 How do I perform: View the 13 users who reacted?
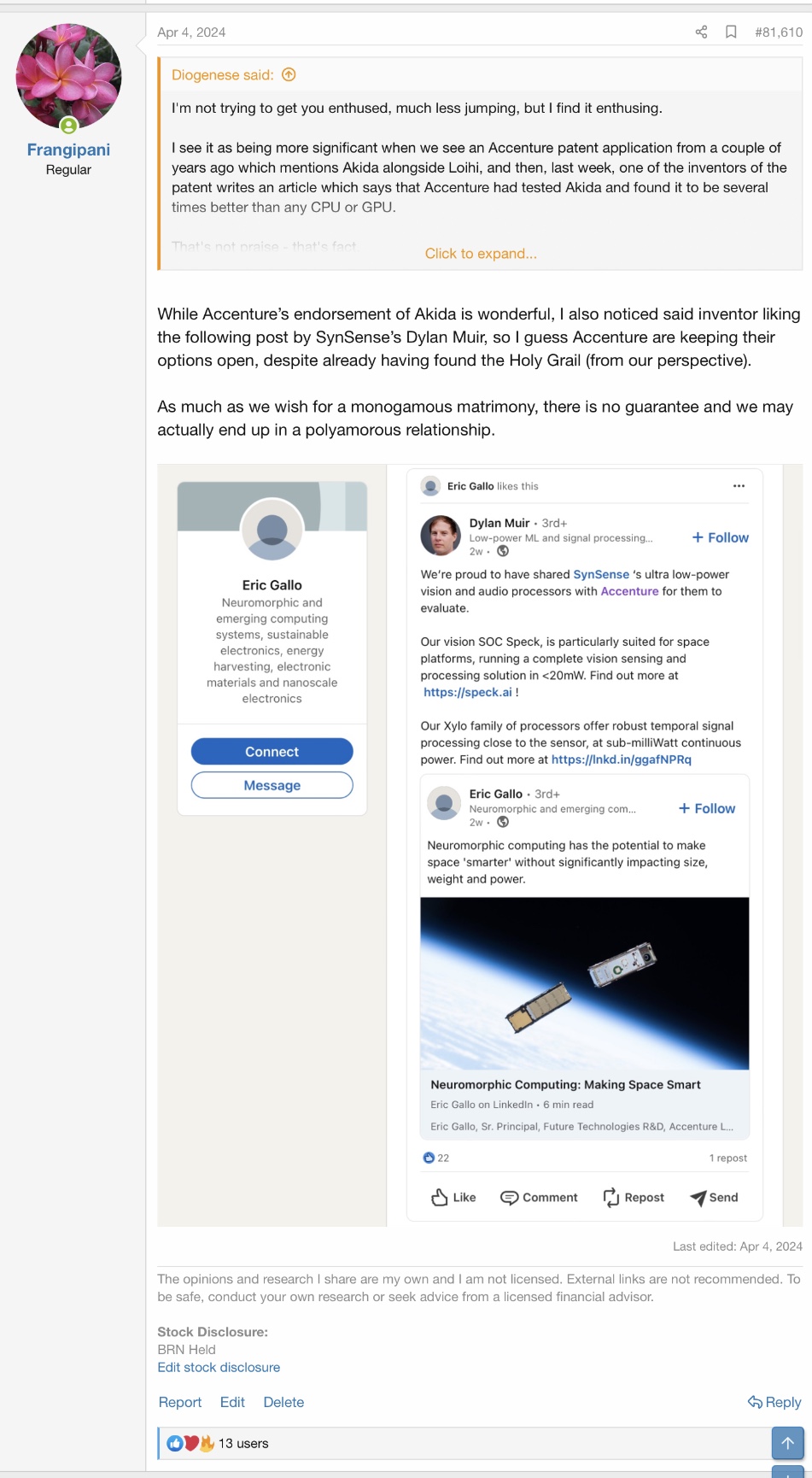tap(243, 1443)
